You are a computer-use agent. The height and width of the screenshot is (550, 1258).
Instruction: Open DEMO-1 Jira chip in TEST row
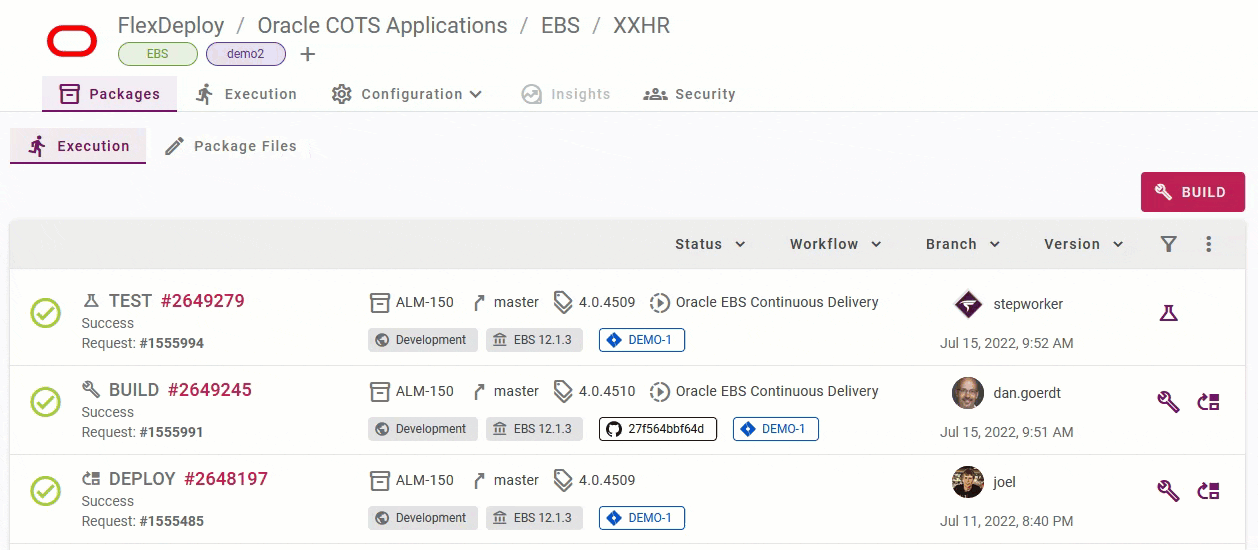642,340
